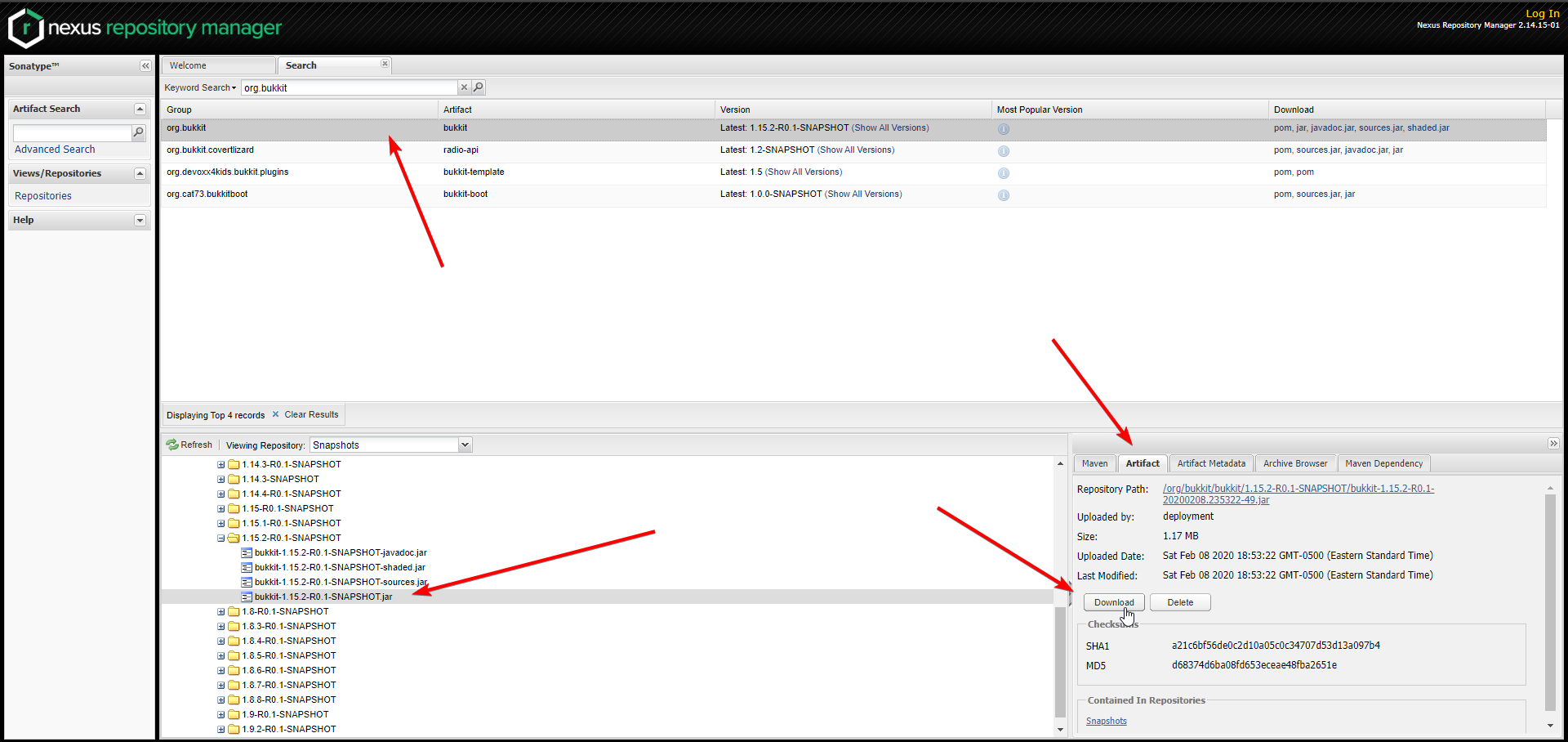Expand the 1.8-R0.1-SNAPSHOT folder

pyautogui.click(x=221, y=612)
